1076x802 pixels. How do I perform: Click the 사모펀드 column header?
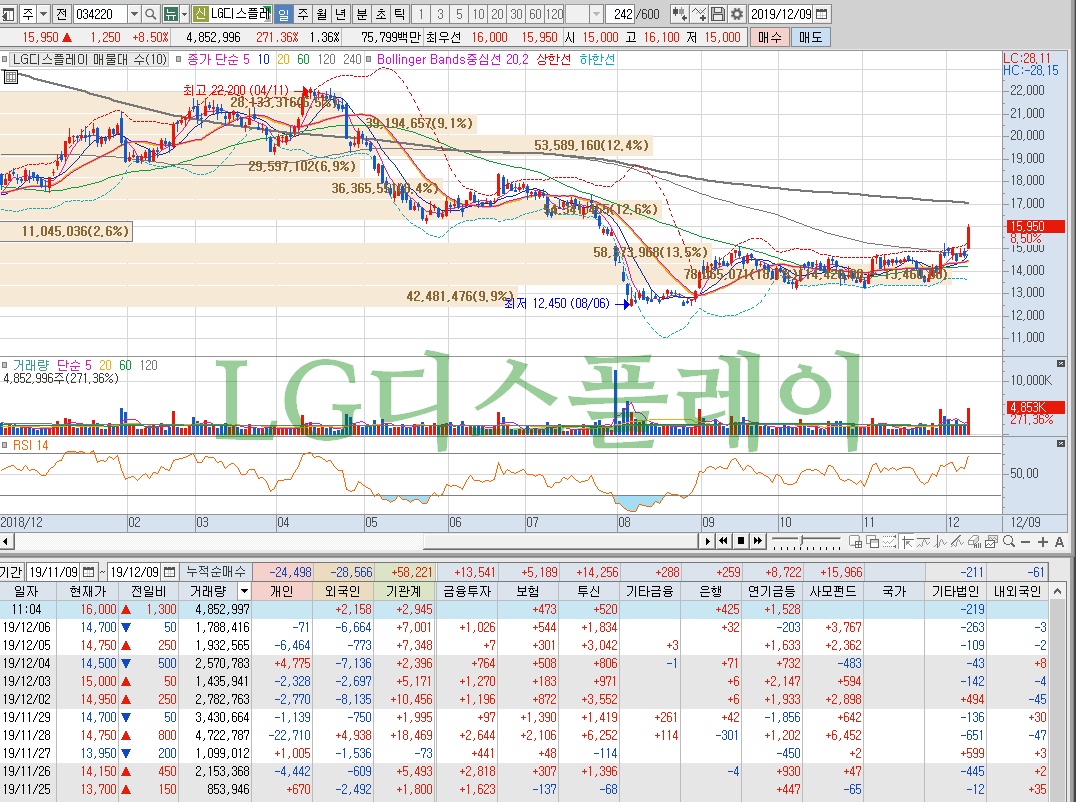[833, 591]
